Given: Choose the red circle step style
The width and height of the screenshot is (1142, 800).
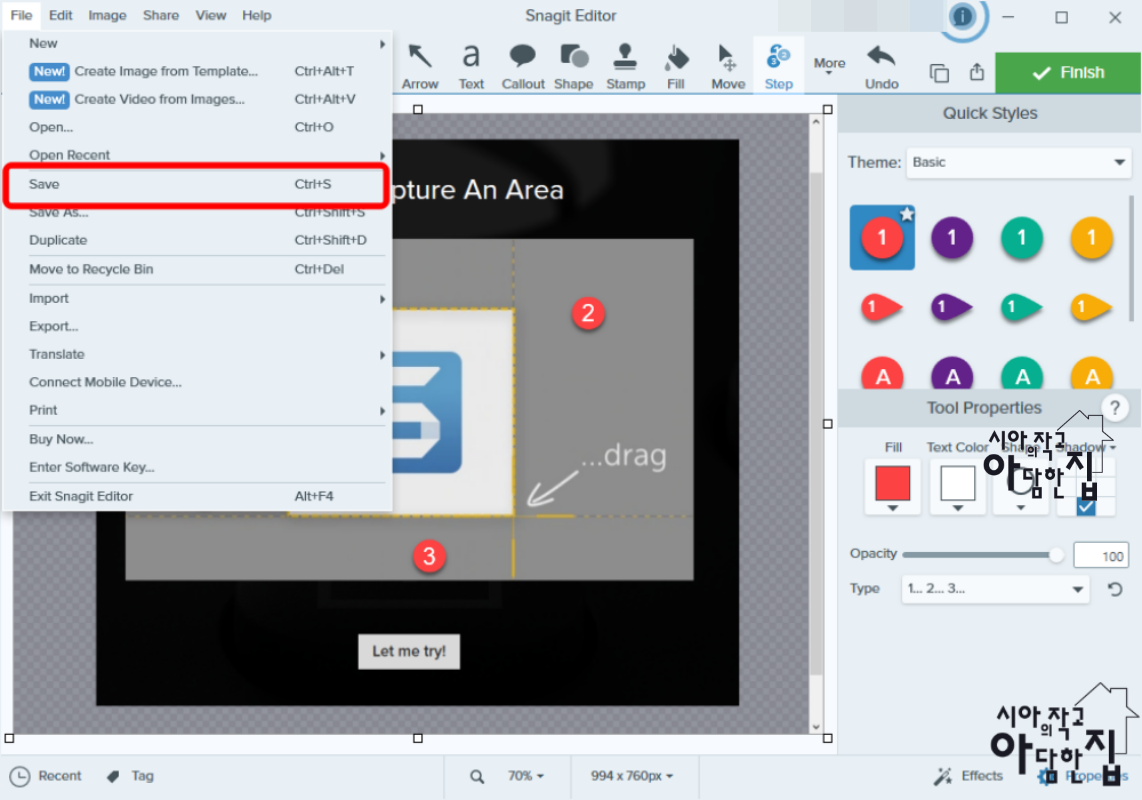Looking at the screenshot, I should click(x=882, y=238).
